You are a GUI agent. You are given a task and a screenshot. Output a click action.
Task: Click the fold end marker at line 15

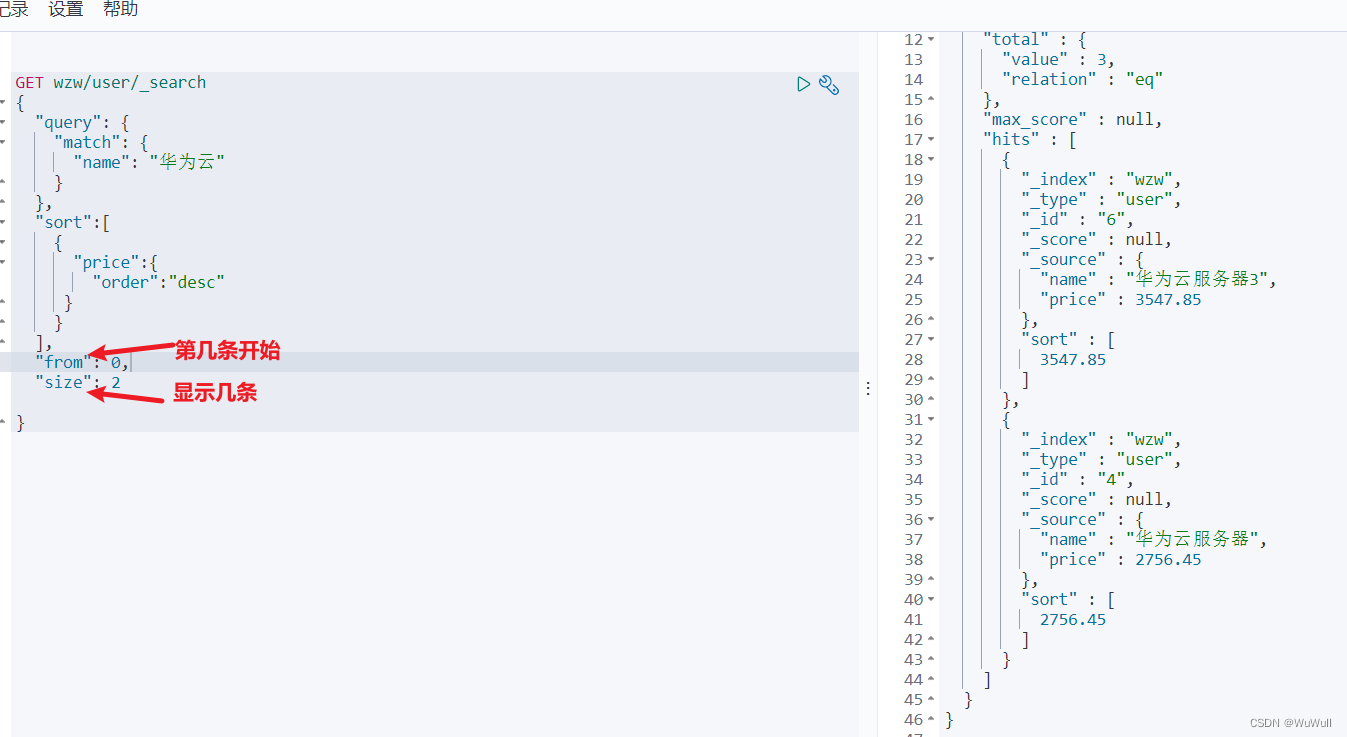pos(932,100)
